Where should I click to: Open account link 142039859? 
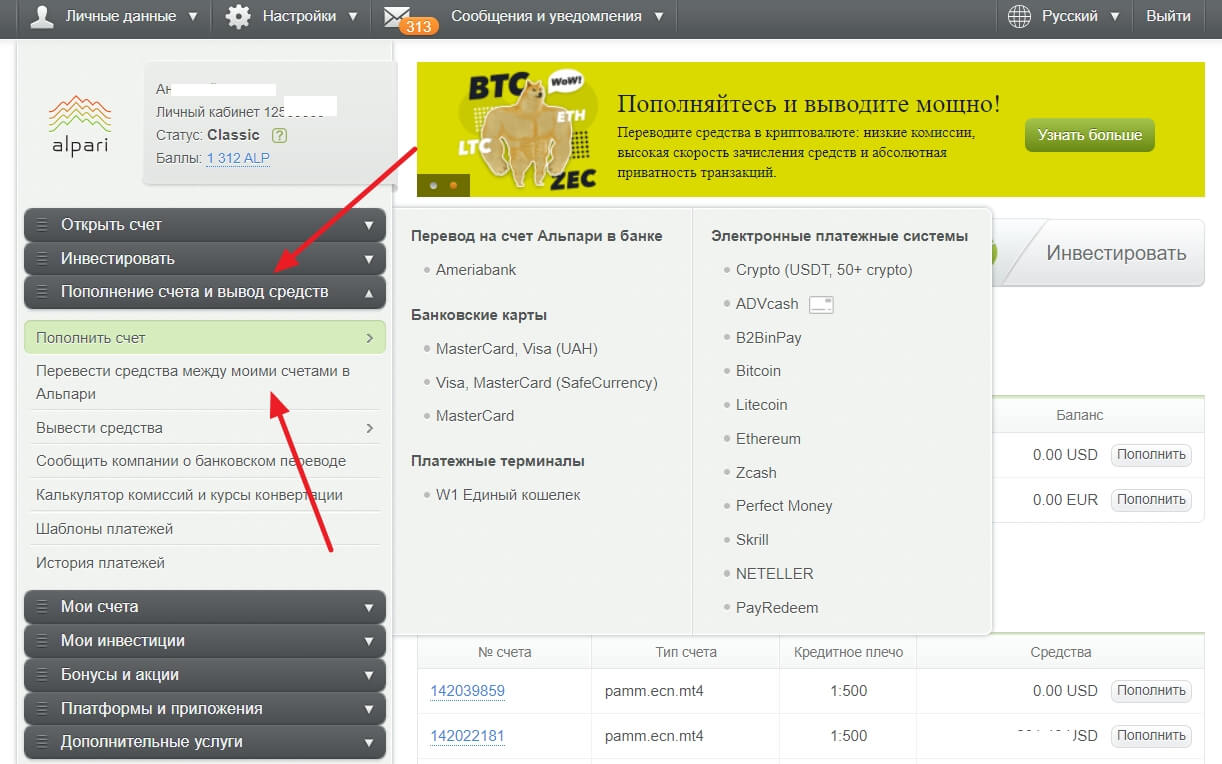pyautogui.click(x=467, y=691)
